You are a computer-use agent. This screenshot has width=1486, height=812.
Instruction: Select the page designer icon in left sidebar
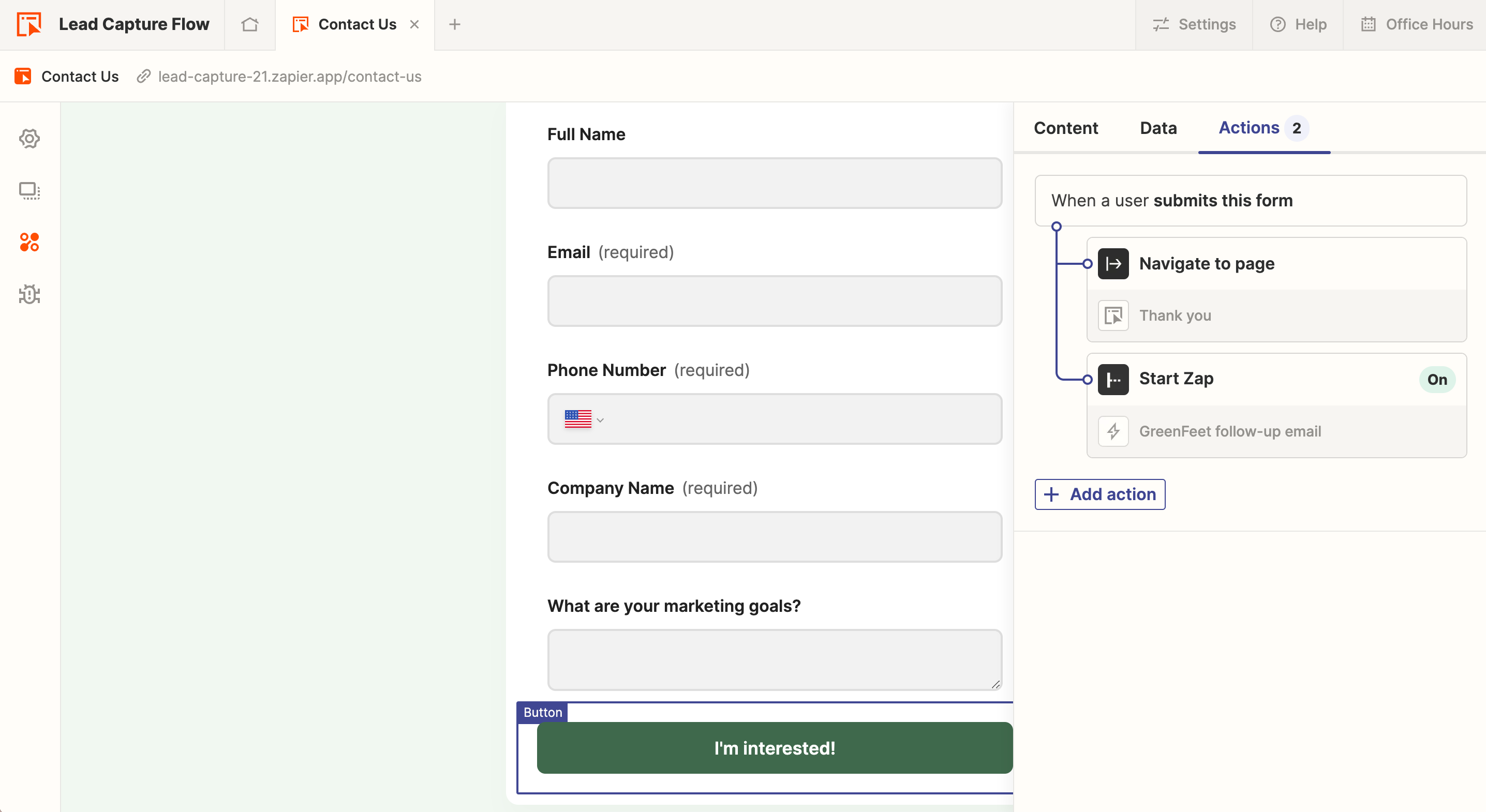pos(29,191)
